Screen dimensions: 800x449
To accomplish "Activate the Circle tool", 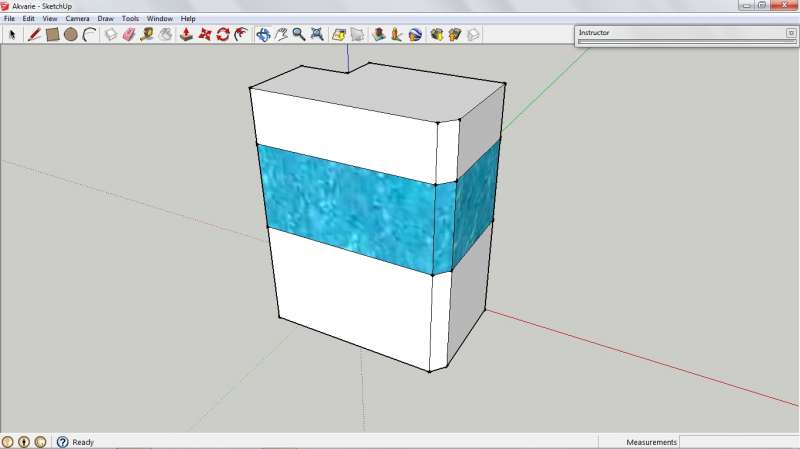I will point(71,34).
